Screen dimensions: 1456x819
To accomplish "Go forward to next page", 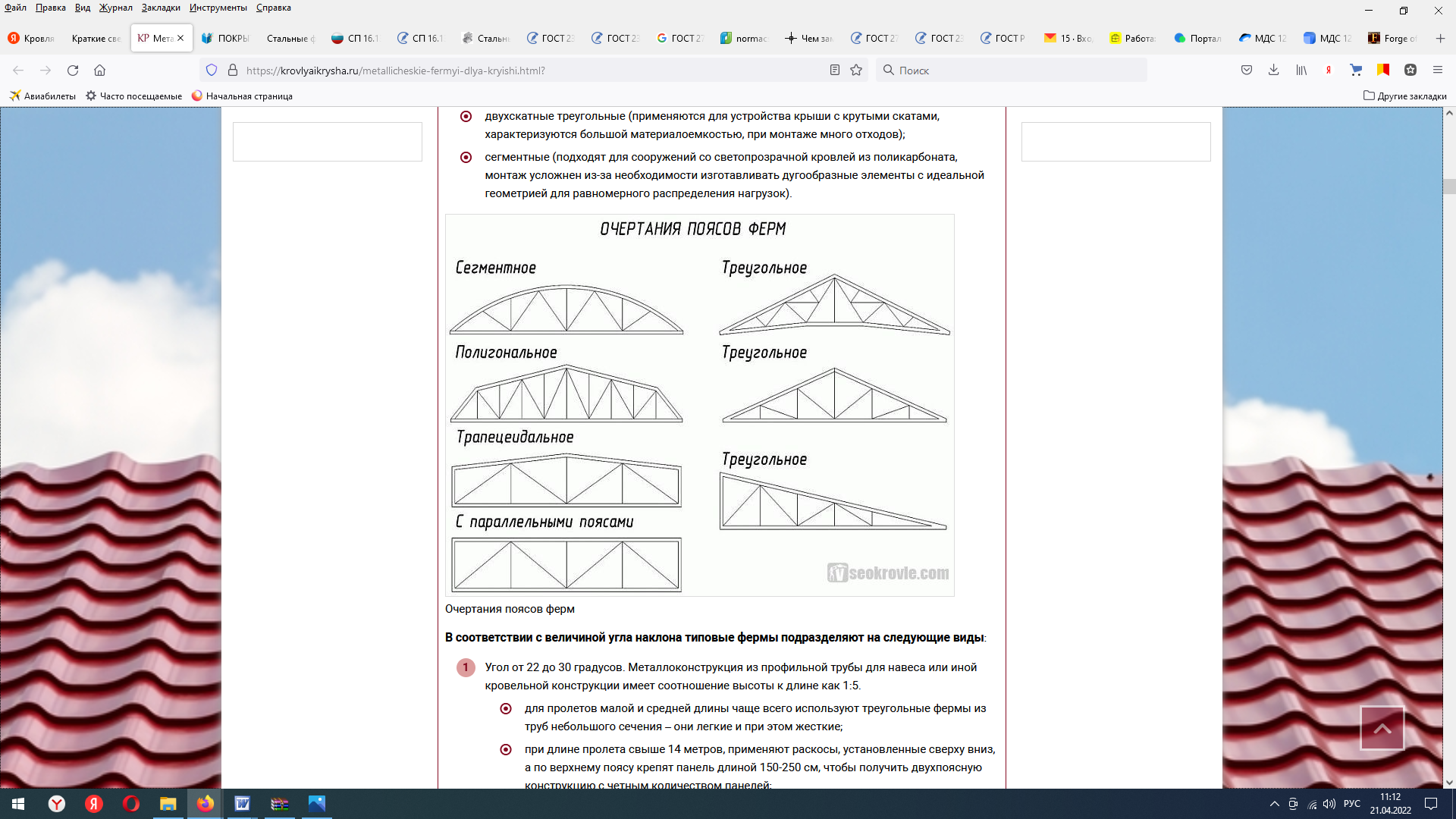I will (45, 70).
